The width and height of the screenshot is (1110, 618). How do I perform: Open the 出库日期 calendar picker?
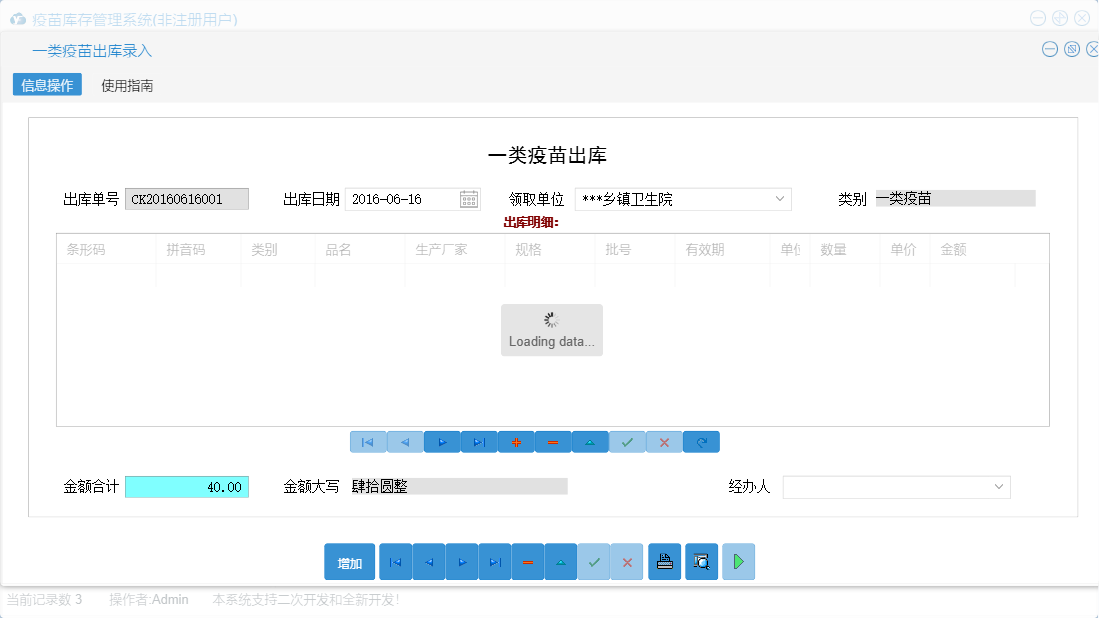click(467, 198)
